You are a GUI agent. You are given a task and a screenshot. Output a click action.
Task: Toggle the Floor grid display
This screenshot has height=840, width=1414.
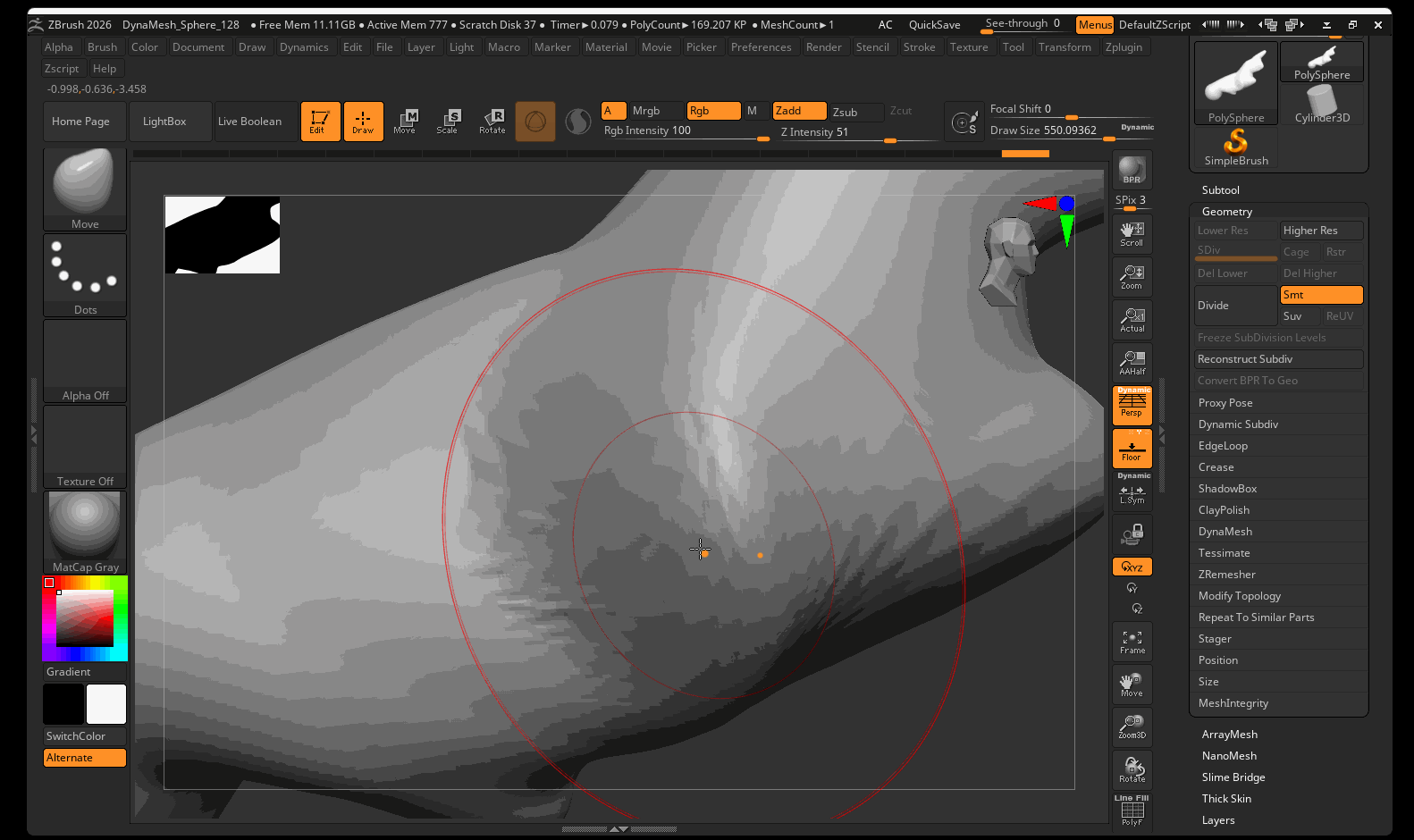(x=1132, y=449)
